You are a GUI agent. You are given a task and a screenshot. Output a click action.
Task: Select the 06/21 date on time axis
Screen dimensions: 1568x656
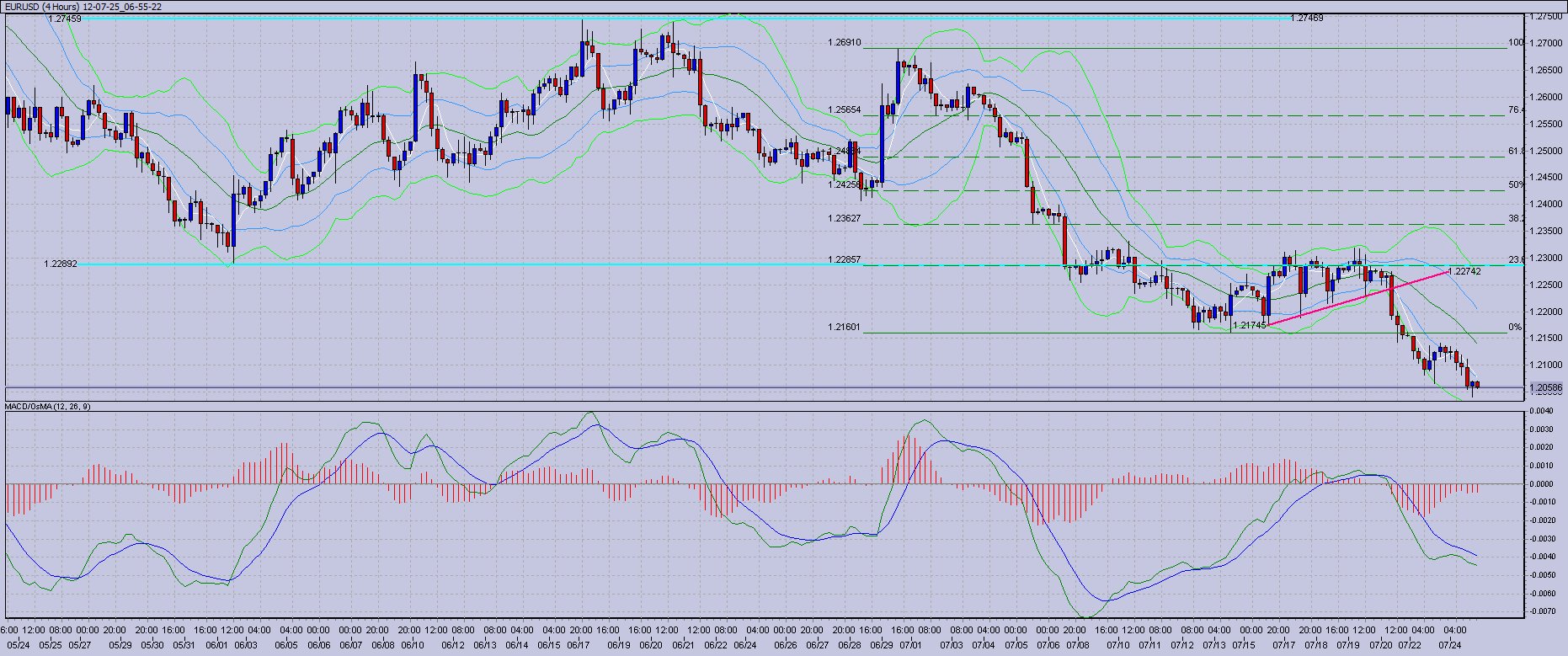(x=683, y=646)
